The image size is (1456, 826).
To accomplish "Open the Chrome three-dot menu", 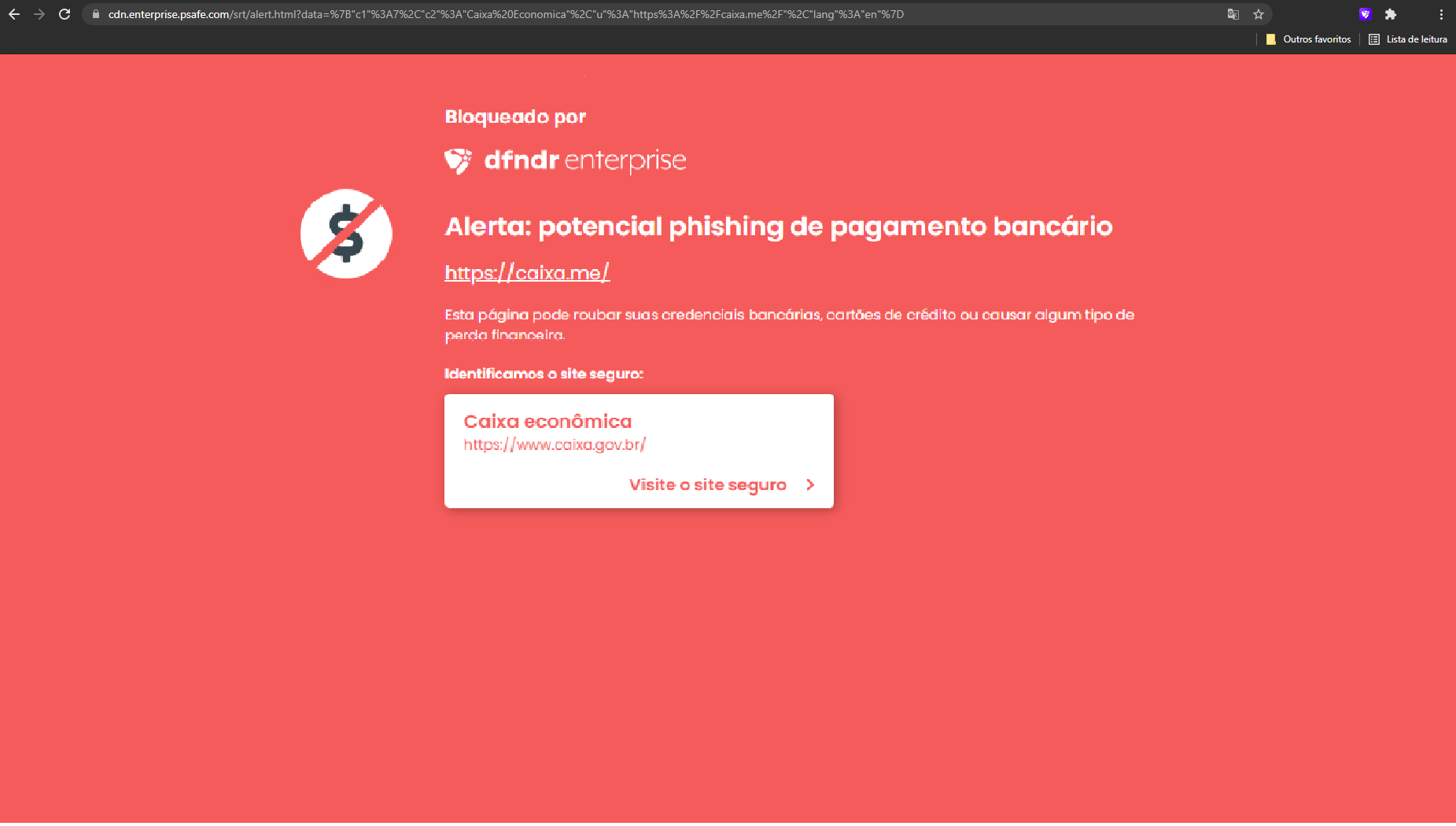I will [1441, 14].
